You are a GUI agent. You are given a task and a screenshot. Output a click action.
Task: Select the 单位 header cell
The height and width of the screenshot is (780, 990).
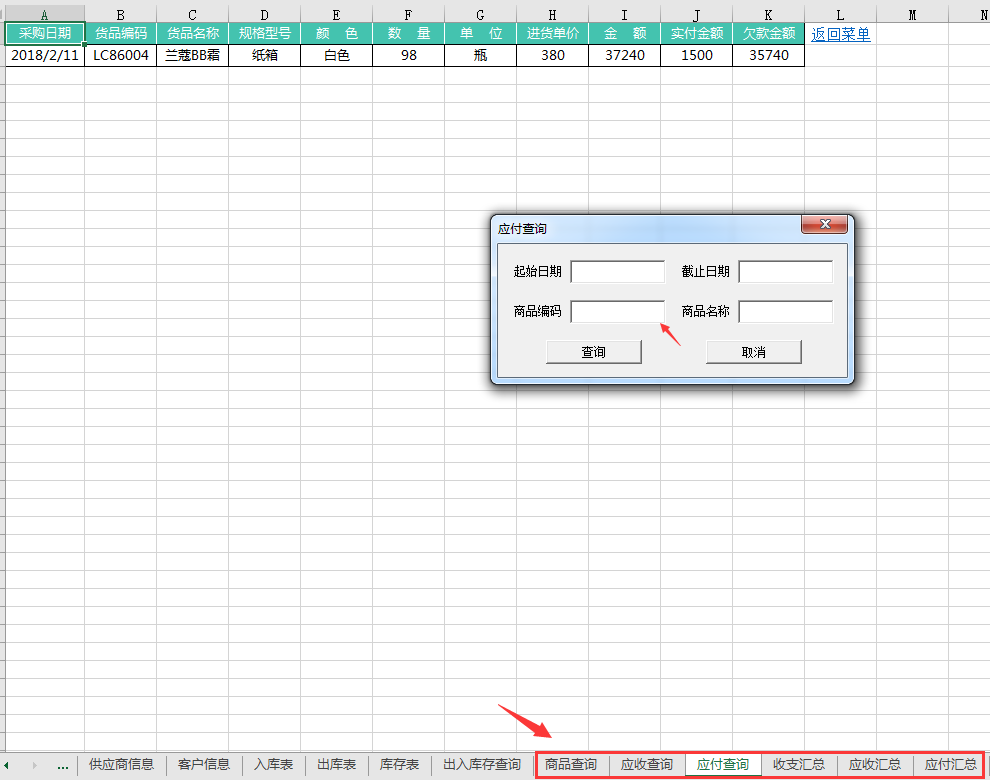(x=480, y=33)
